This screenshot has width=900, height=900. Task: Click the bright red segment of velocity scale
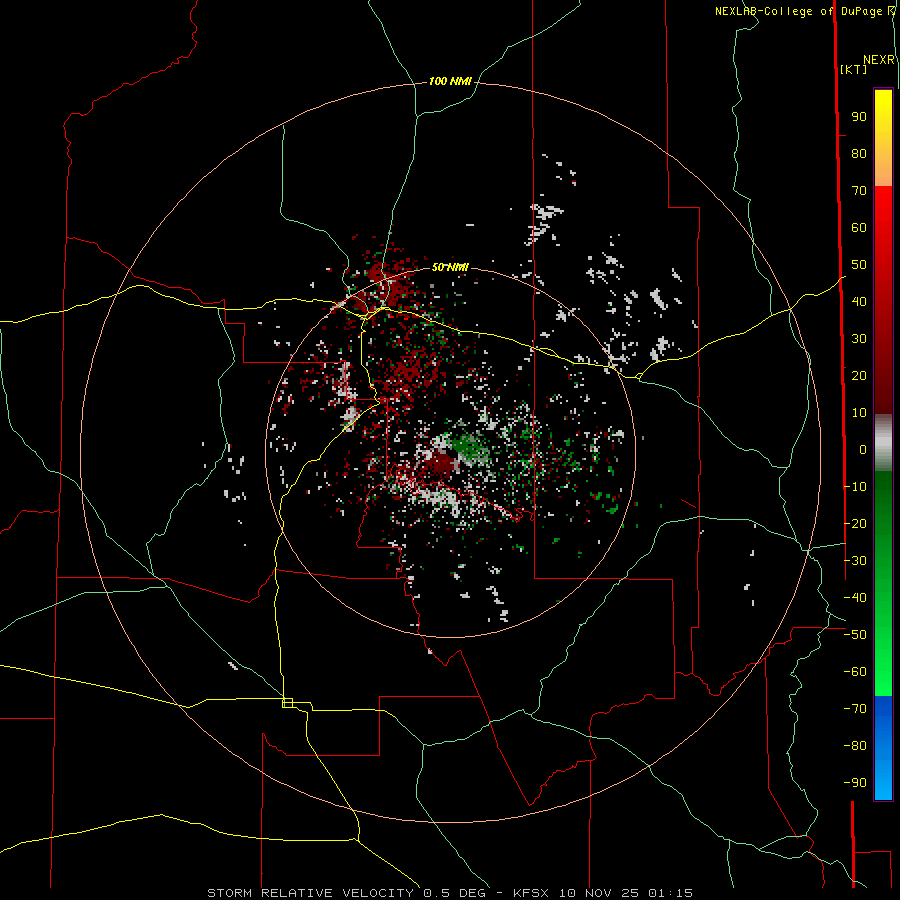(883, 210)
